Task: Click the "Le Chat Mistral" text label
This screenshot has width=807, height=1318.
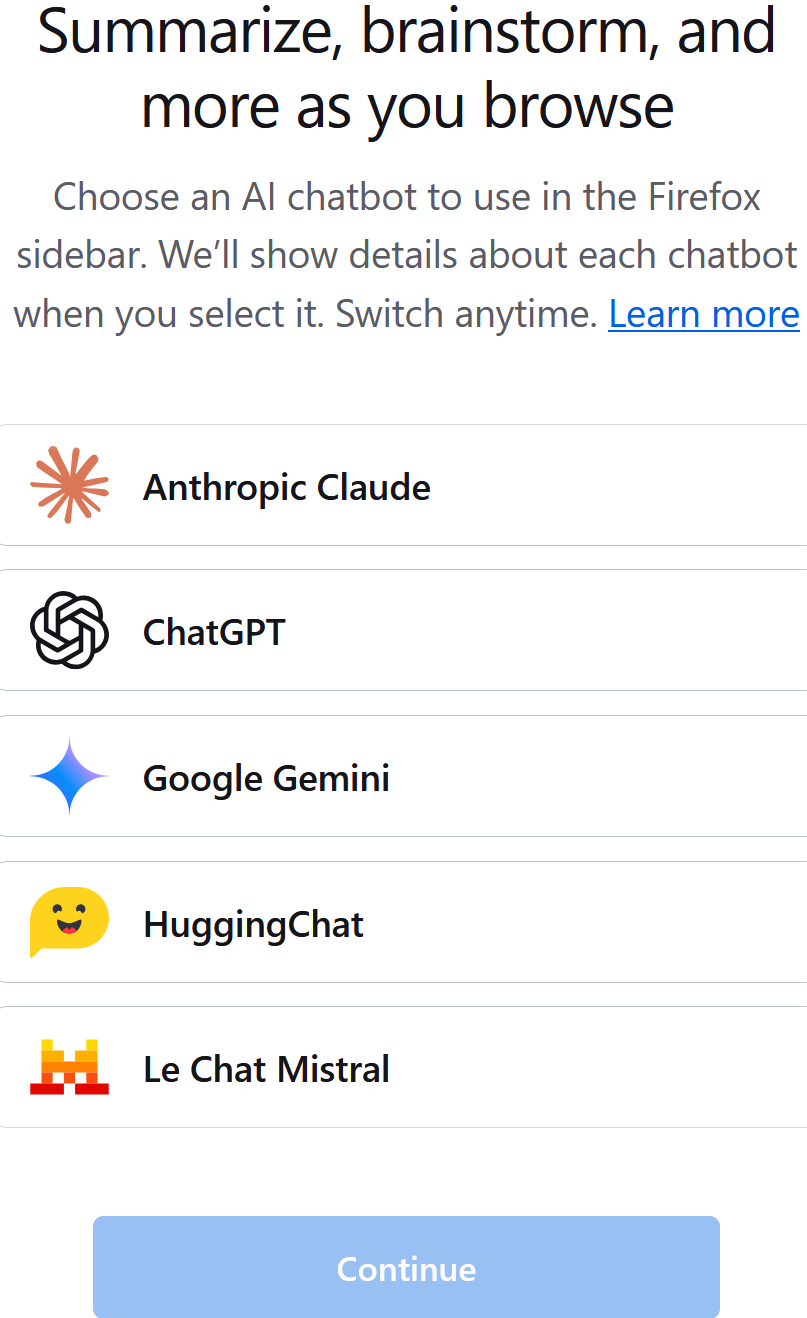Action: (267, 1069)
